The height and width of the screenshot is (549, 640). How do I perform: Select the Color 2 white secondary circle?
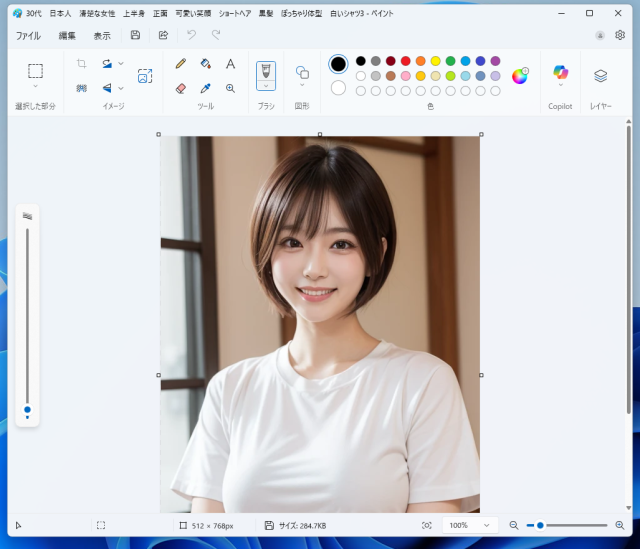pos(338,88)
